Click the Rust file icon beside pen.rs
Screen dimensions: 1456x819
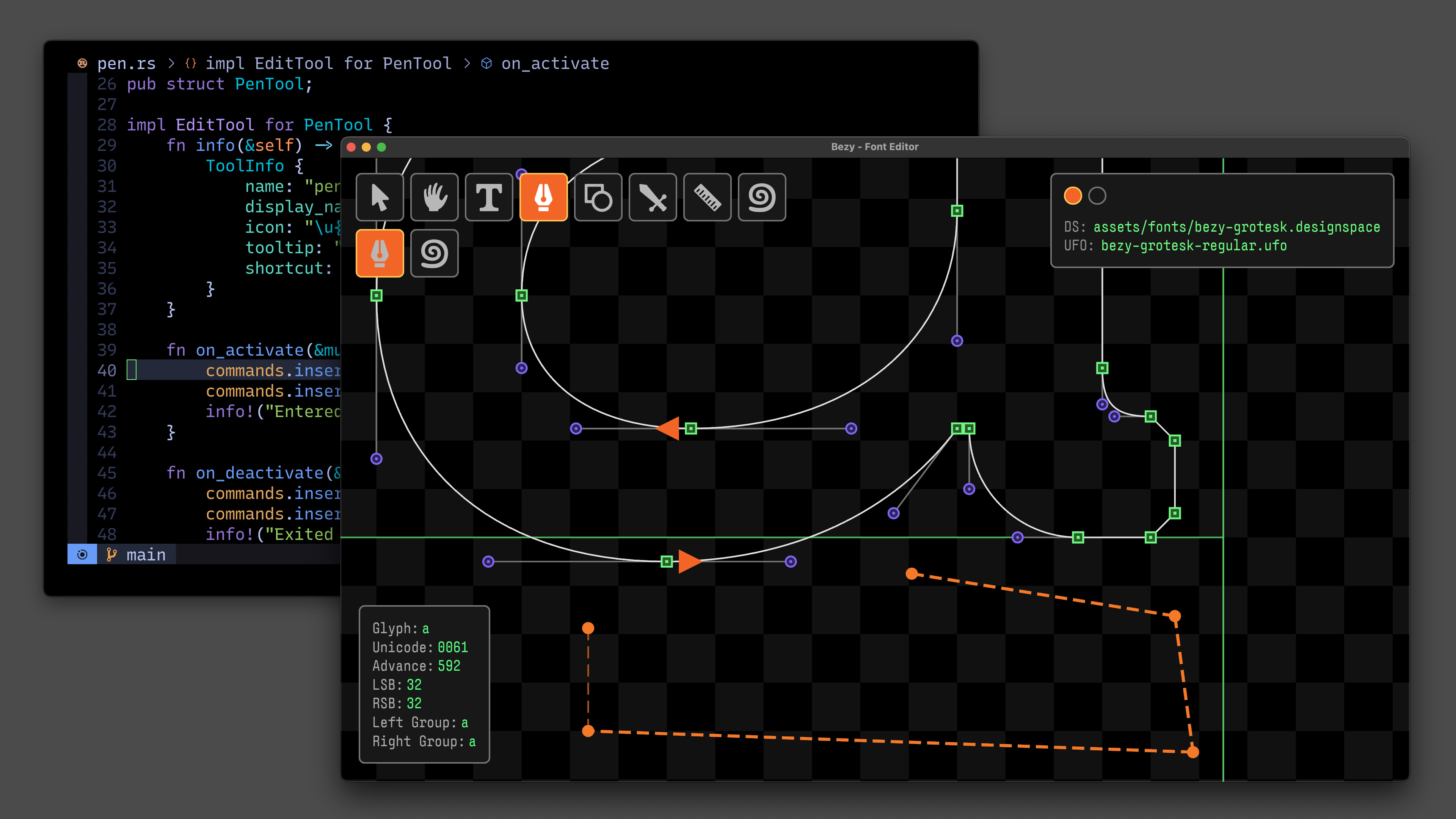pos(82,63)
